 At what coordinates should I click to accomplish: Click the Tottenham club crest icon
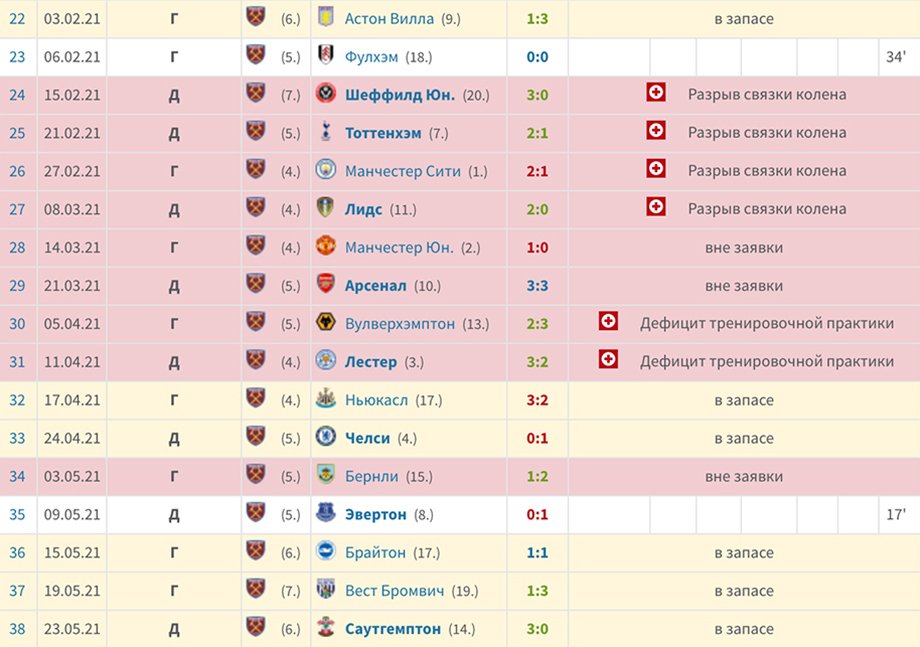click(326, 131)
